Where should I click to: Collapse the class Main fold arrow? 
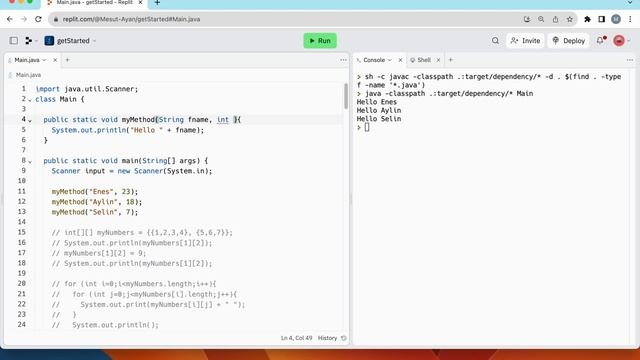(30, 100)
